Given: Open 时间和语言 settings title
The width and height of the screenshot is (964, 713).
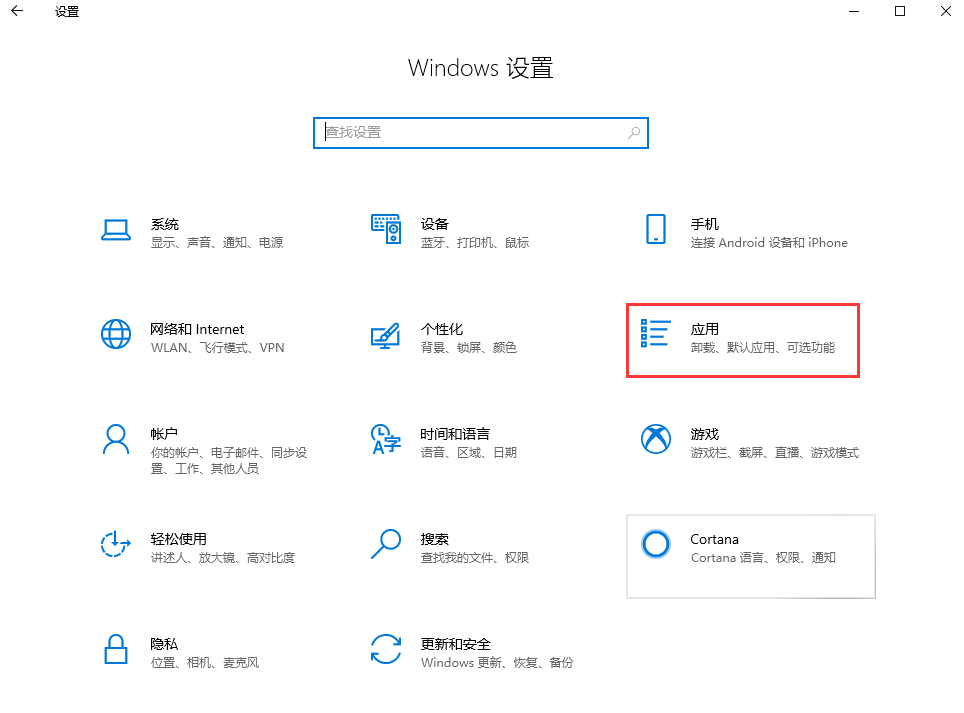Looking at the screenshot, I should pyautogui.click(x=455, y=434).
